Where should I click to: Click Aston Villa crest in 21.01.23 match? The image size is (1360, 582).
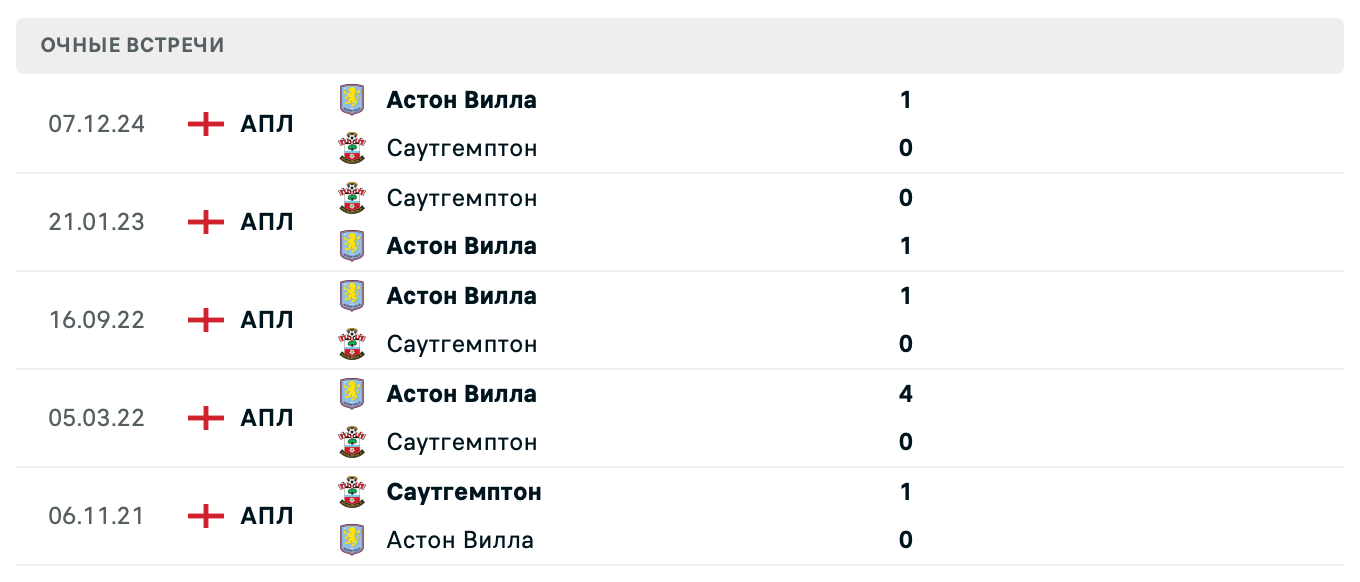click(x=352, y=246)
